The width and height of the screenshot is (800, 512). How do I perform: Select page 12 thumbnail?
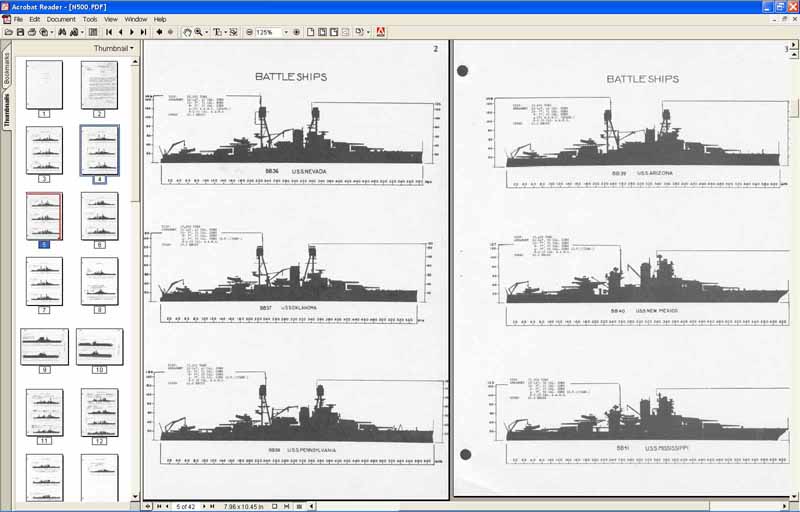click(x=99, y=412)
